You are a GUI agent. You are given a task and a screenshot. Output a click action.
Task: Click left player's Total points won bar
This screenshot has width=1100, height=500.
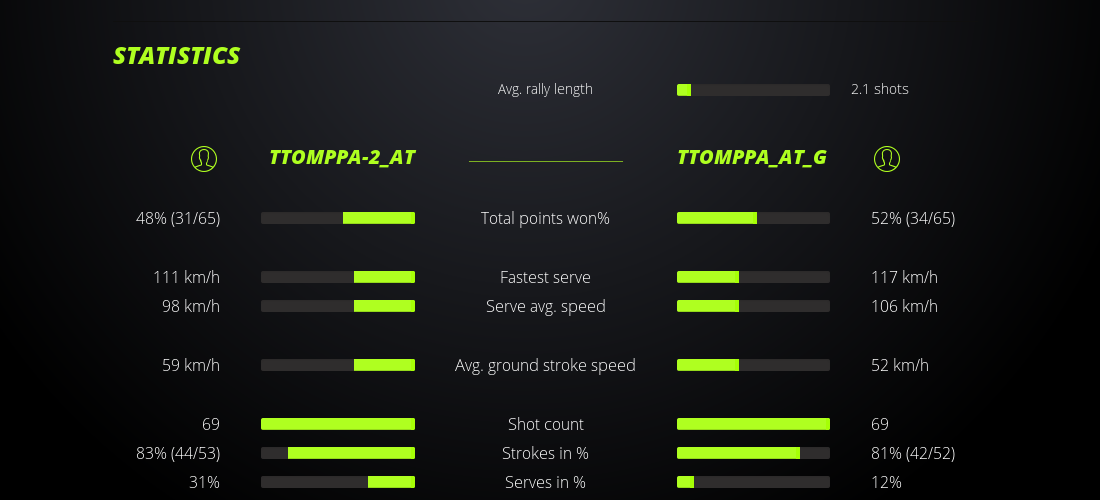coord(338,218)
